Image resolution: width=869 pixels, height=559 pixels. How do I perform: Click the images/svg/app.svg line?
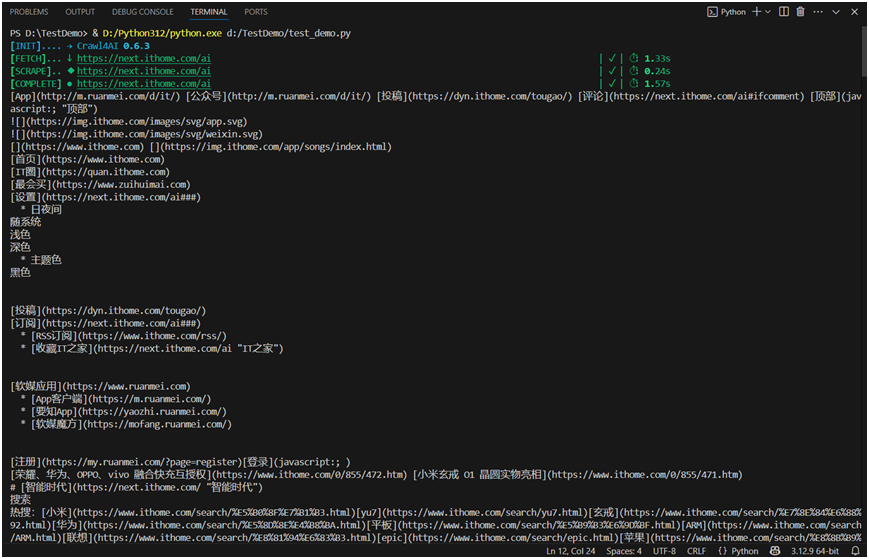pyautogui.click(x=129, y=121)
